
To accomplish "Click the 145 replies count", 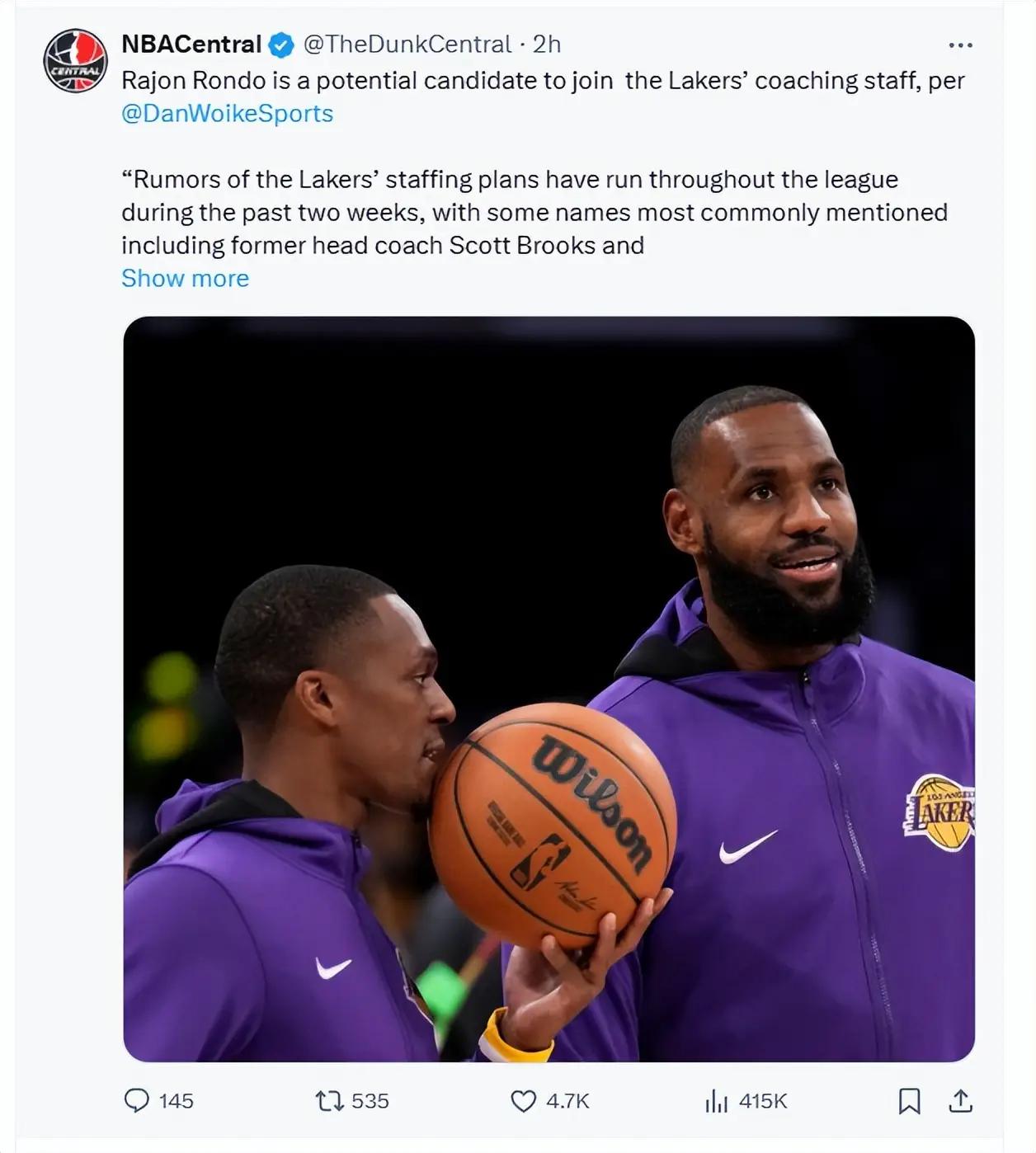I will 176,1101.
